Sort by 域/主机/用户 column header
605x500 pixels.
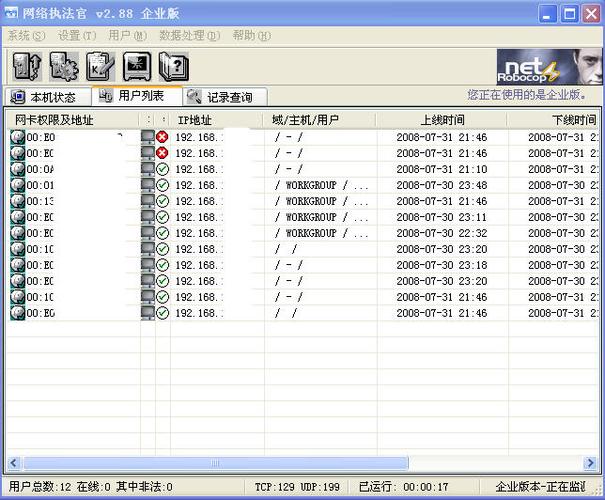point(319,120)
